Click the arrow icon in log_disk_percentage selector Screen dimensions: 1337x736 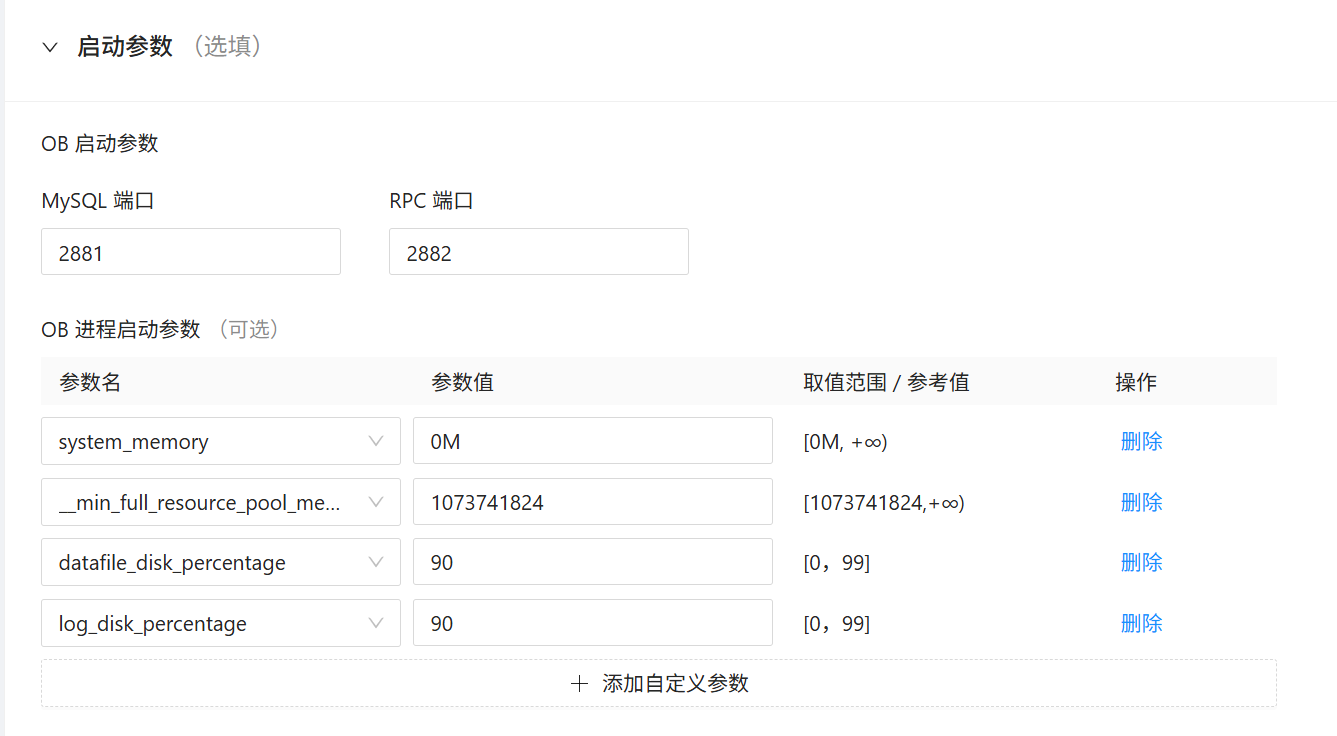pos(376,623)
